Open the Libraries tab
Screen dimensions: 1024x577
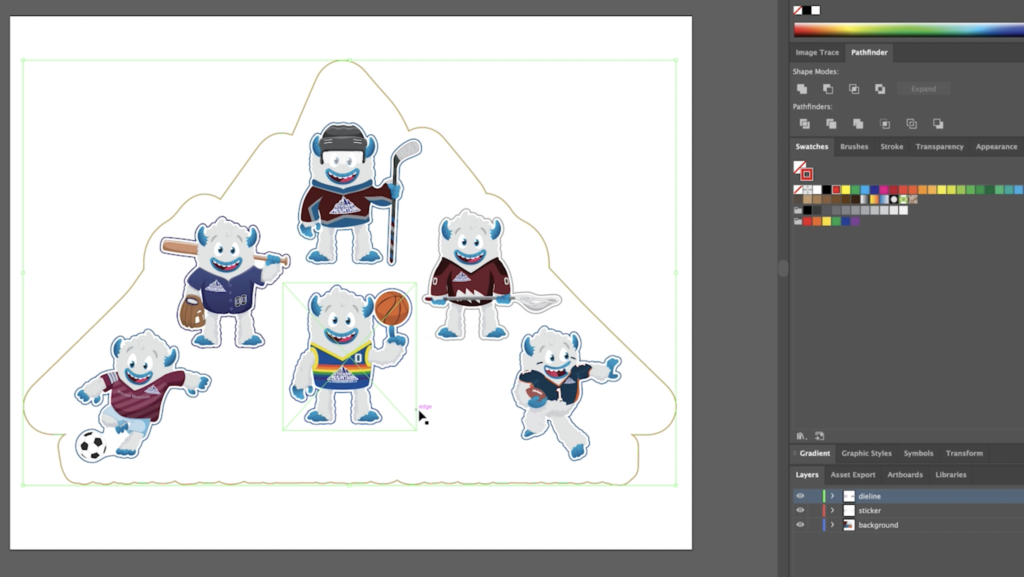950,475
